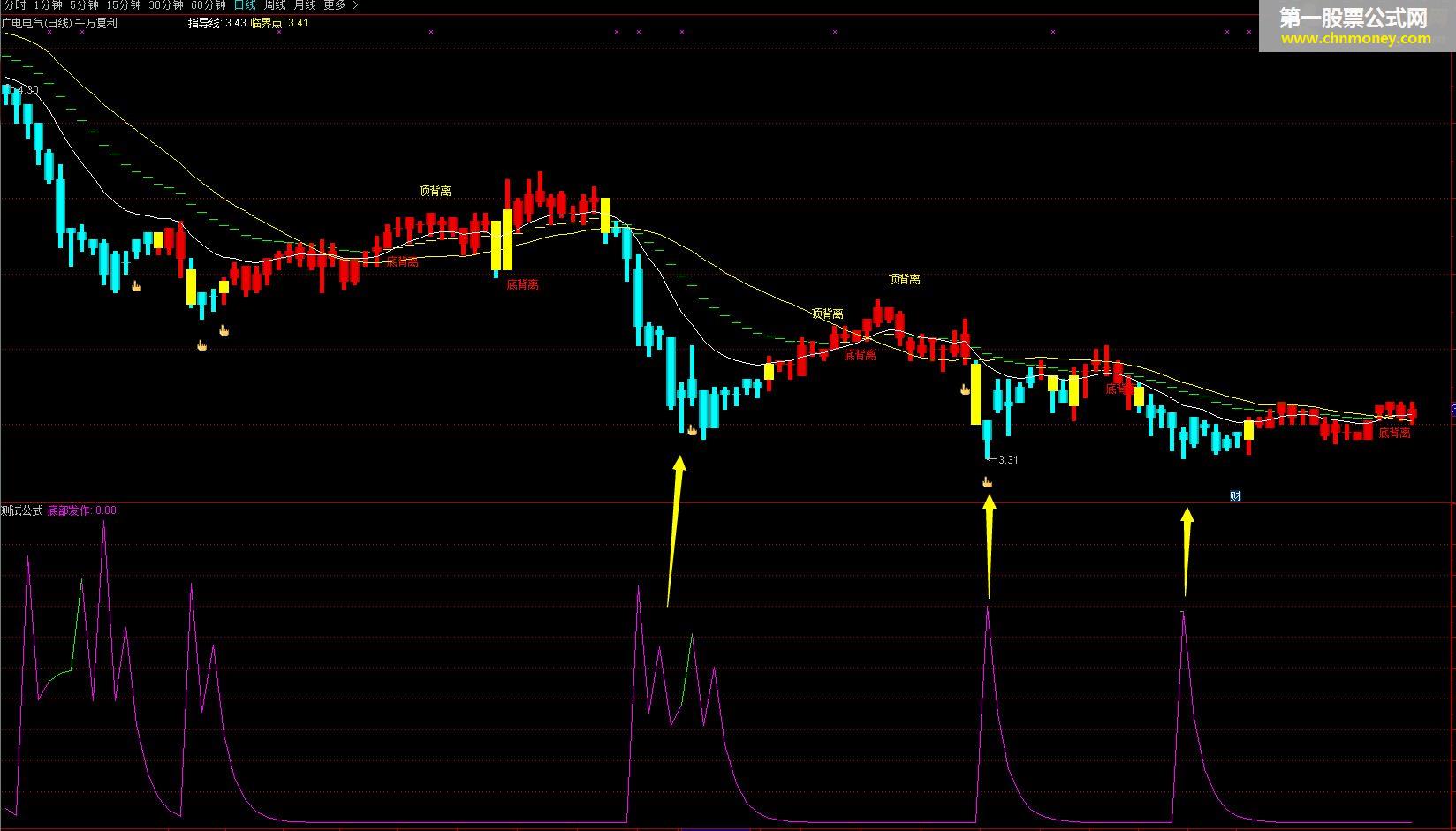The image size is (1456, 831).
Task: Switch to the 月线 monthly chart tab
Action: [x=305, y=5]
